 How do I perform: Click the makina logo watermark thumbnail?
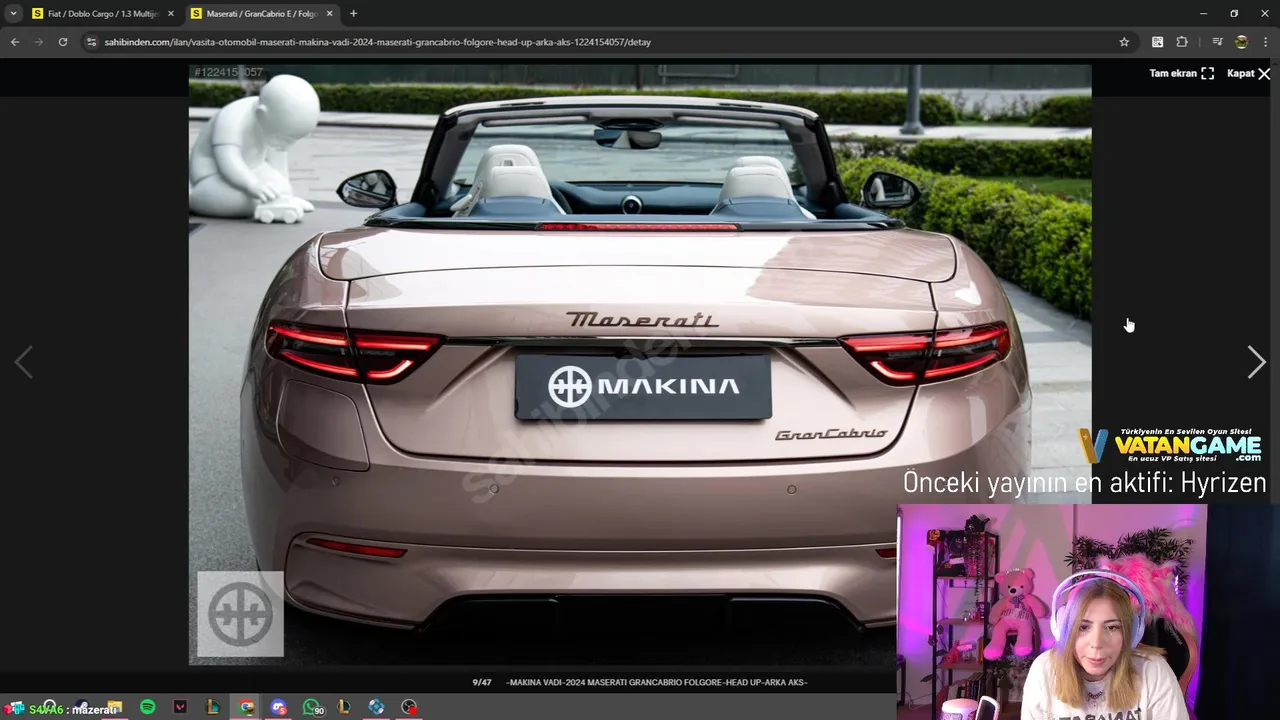(x=240, y=613)
